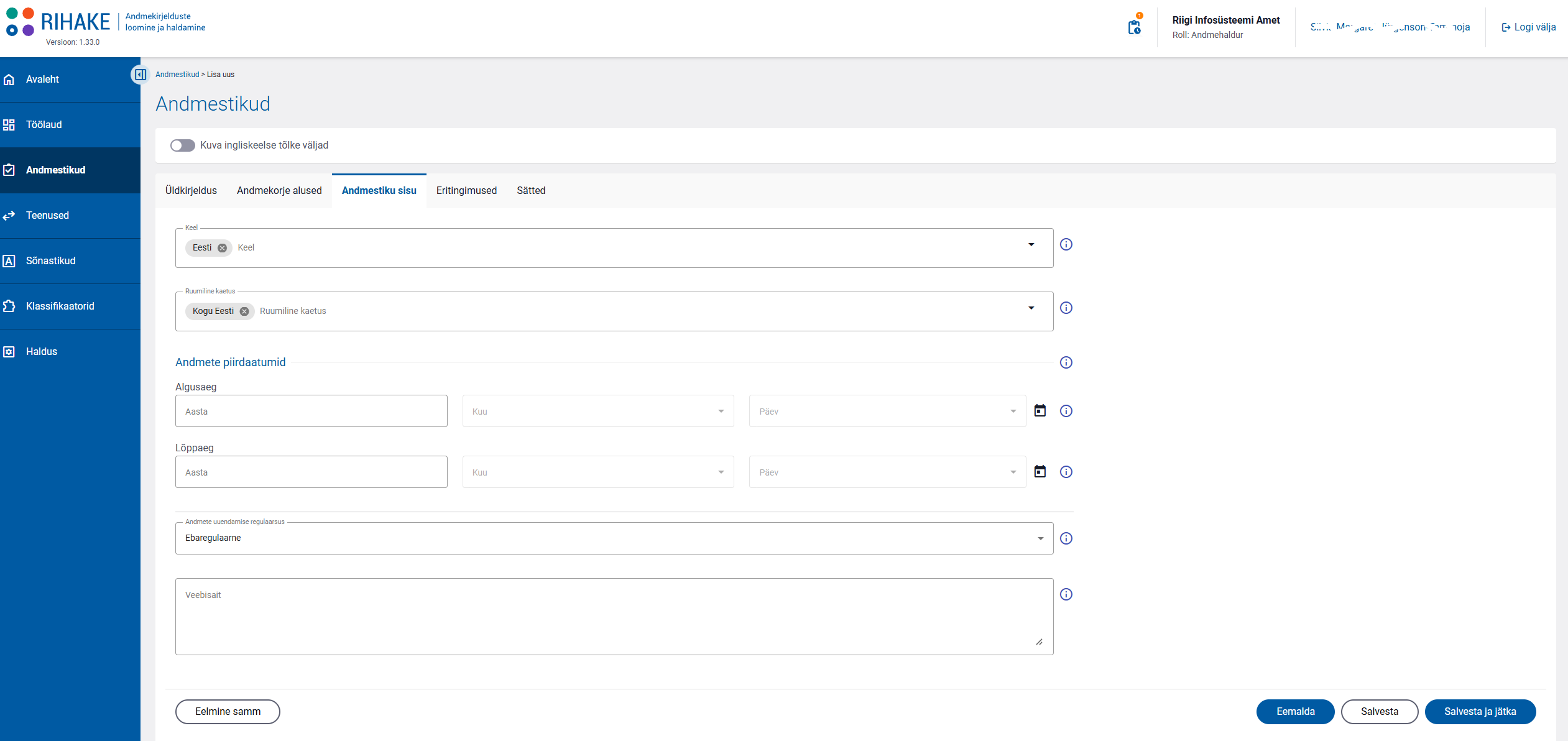The height and width of the screenshot is (741, 1568).
Task: Toggle Kuva ingliskeelse tõlke väljad switch
Action: [x=183, y=145]
